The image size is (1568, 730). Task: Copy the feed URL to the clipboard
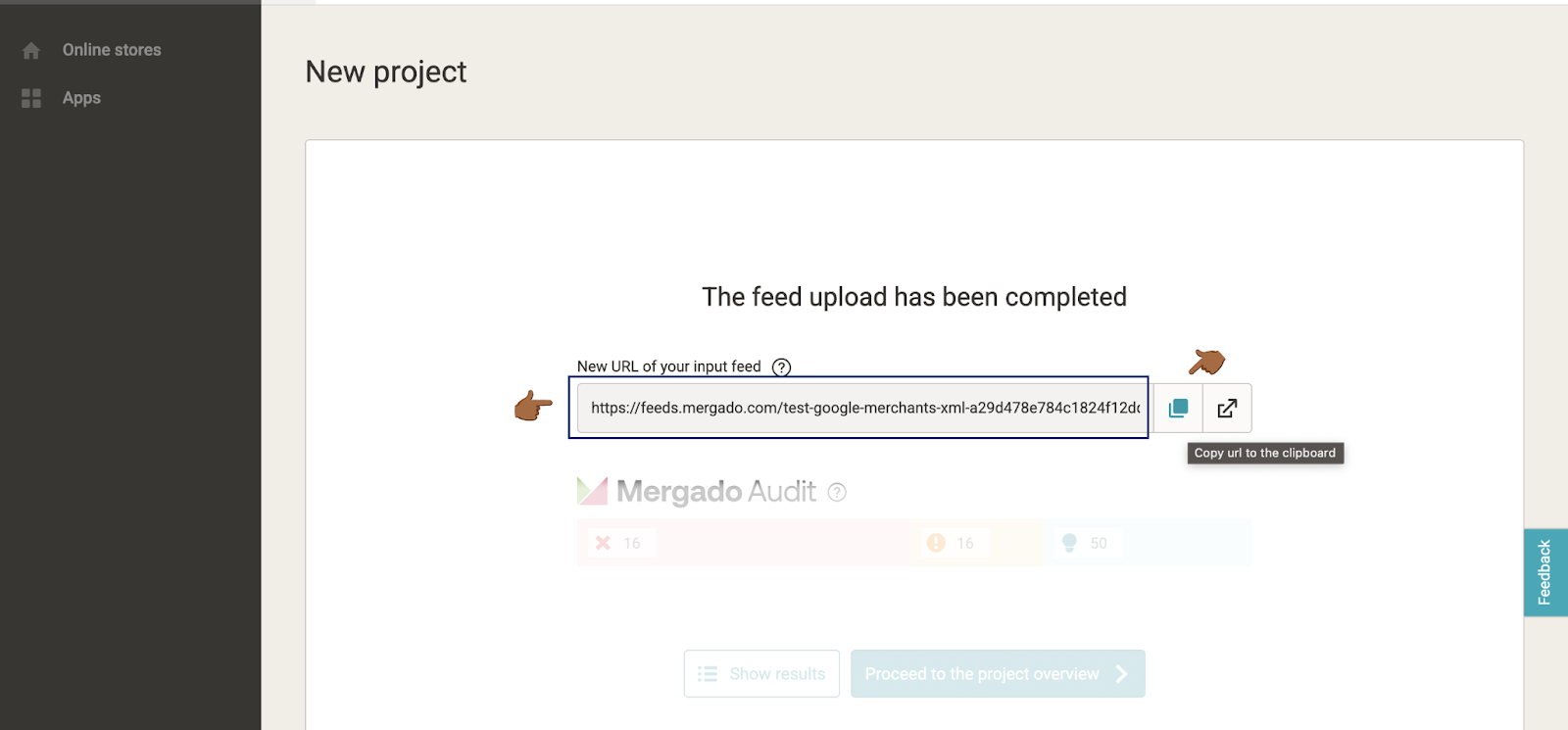pyautogui.click(x=1178, y=408)
